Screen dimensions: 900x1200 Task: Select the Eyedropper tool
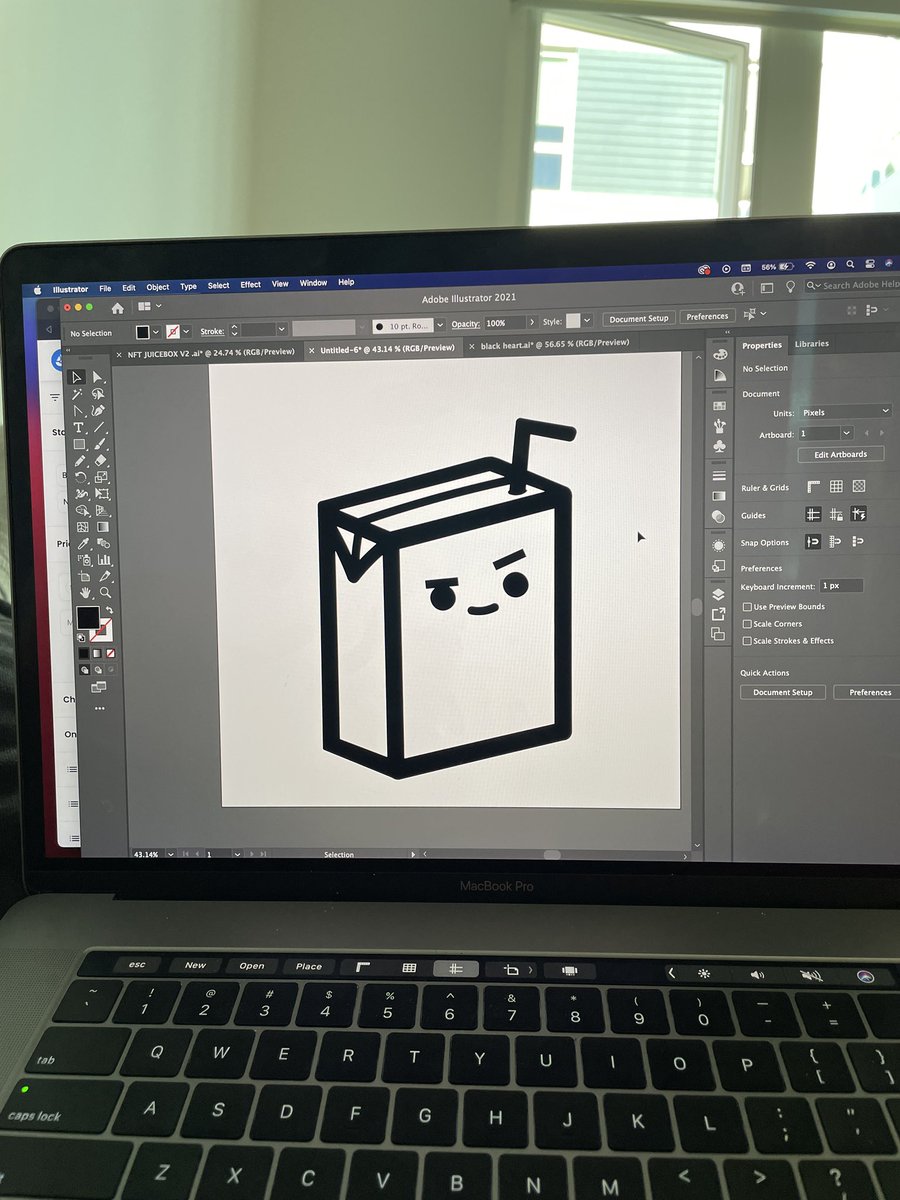pos(82,544)
